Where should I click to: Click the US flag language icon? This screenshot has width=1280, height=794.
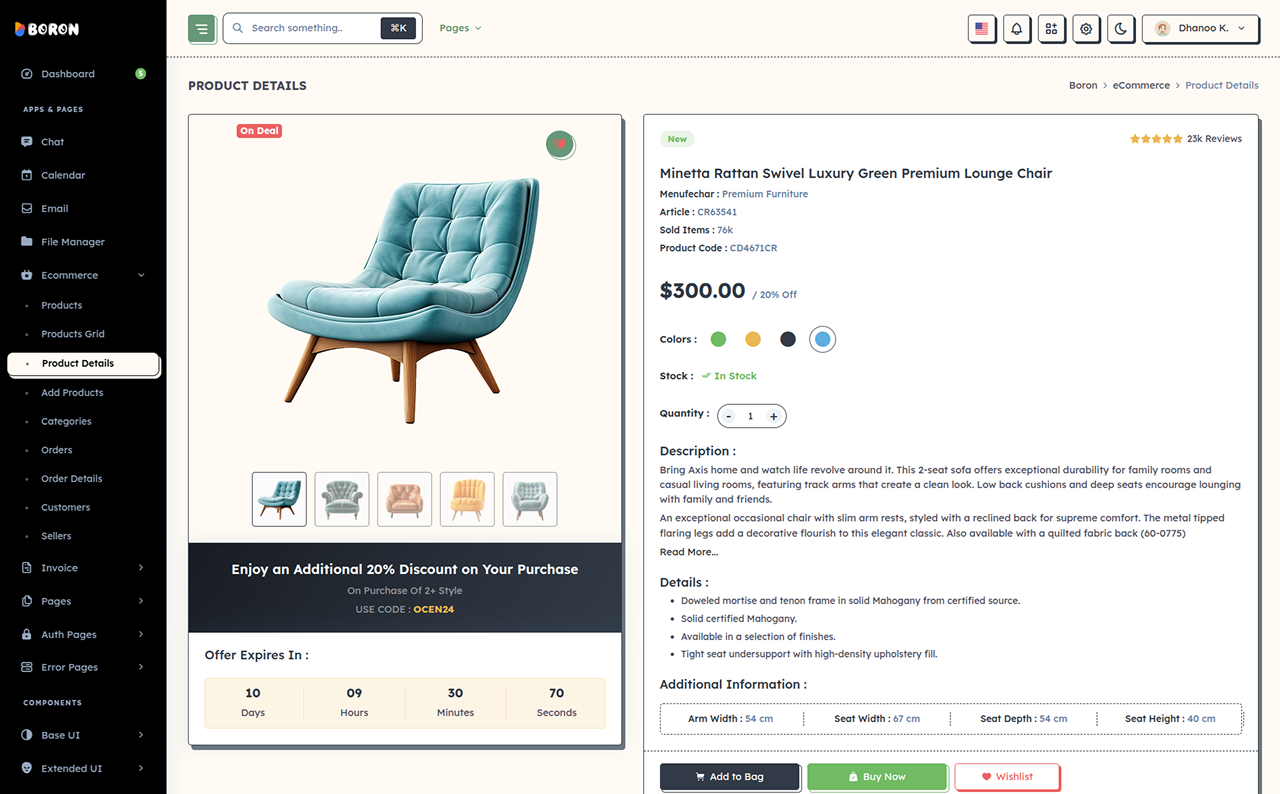pos(981,29)
